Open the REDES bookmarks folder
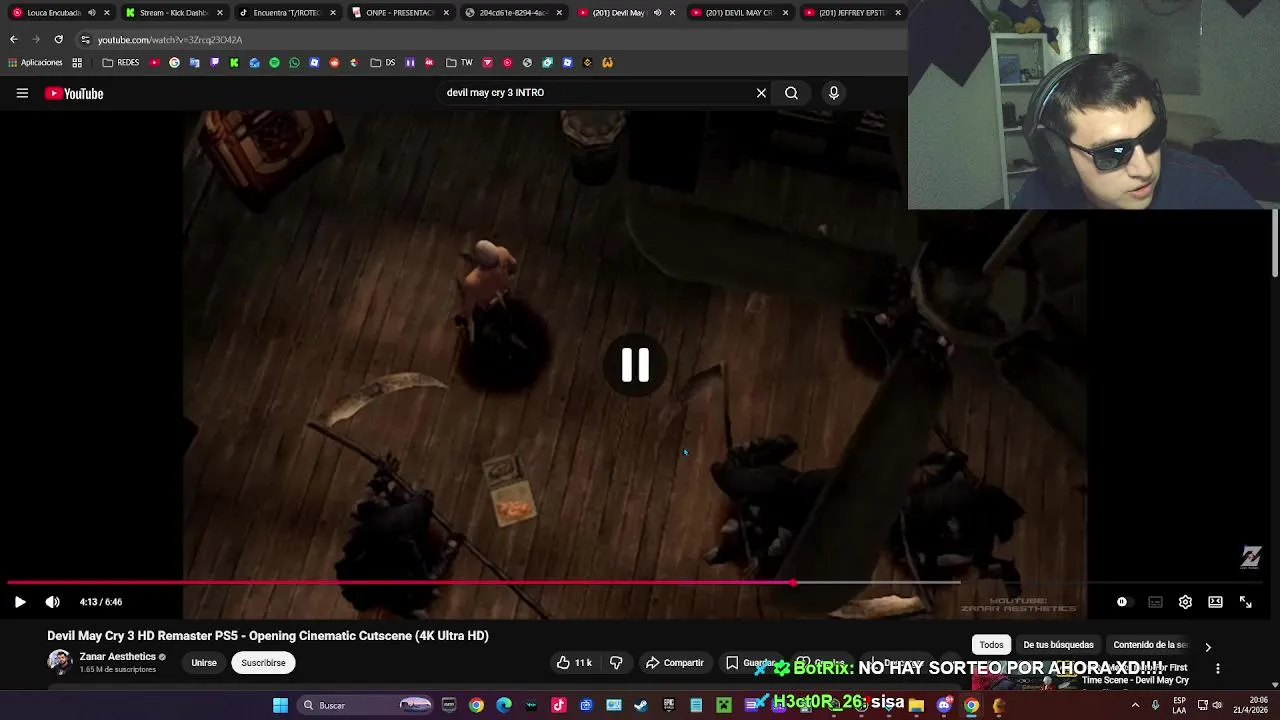Screen dimensions: 1280x720 120,62
